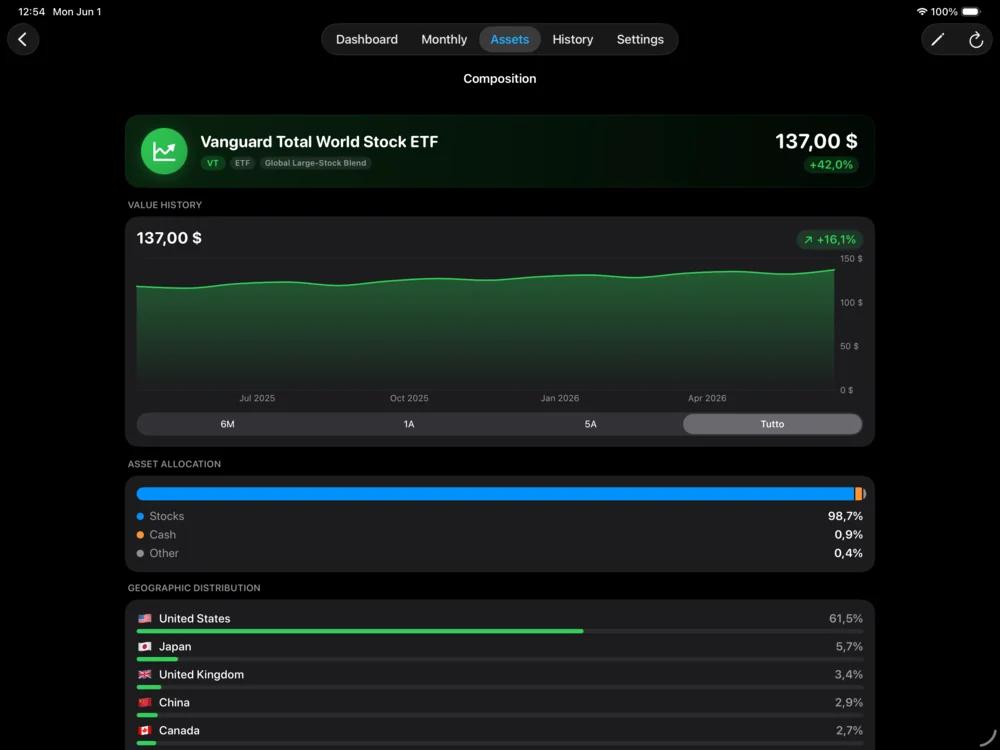Tap the Canada country label

[179, 731]
